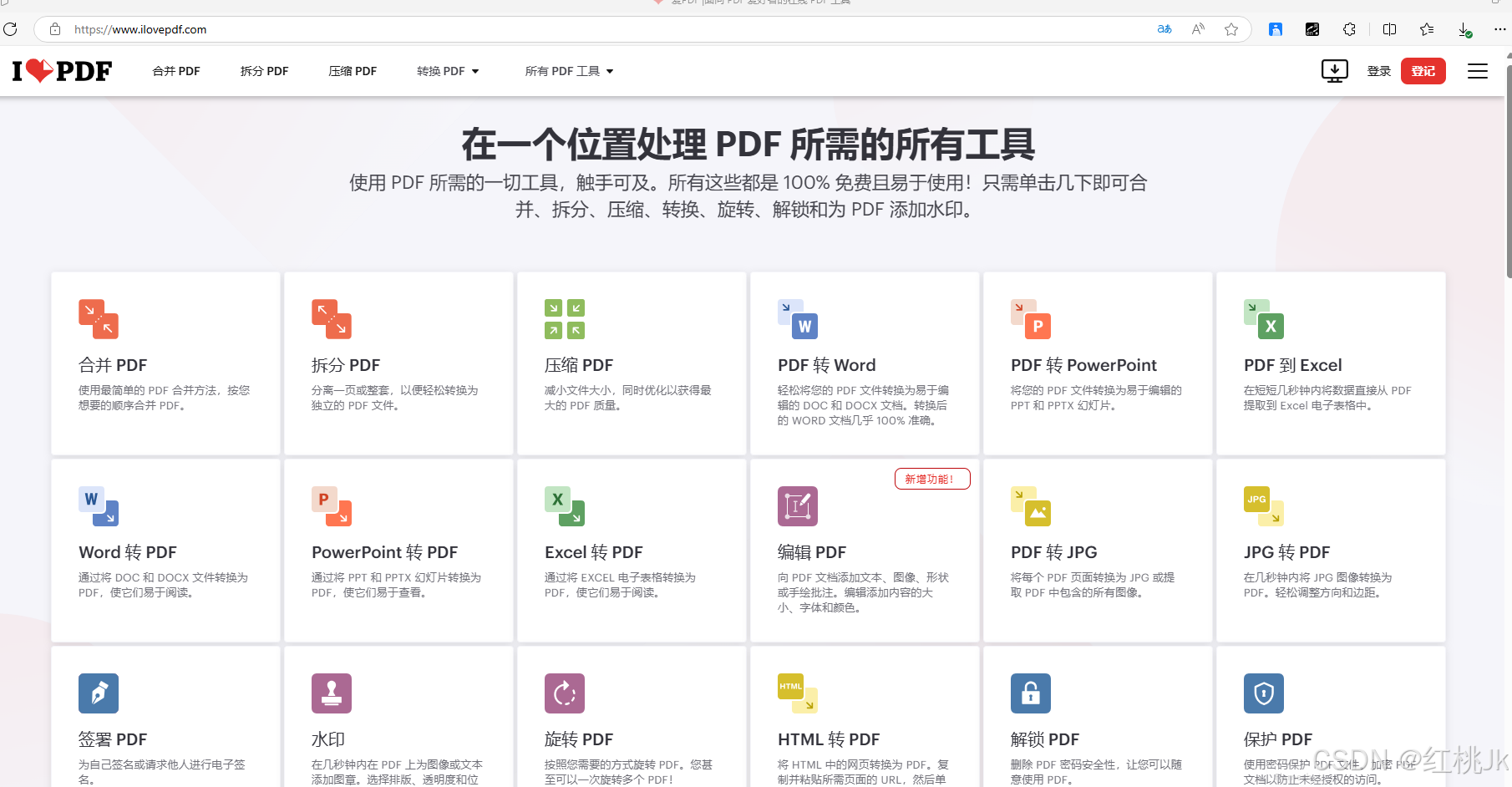Open the 拆分 PDF nav item
Viewport: 1512px width, 787px height.
pos(264,71)
